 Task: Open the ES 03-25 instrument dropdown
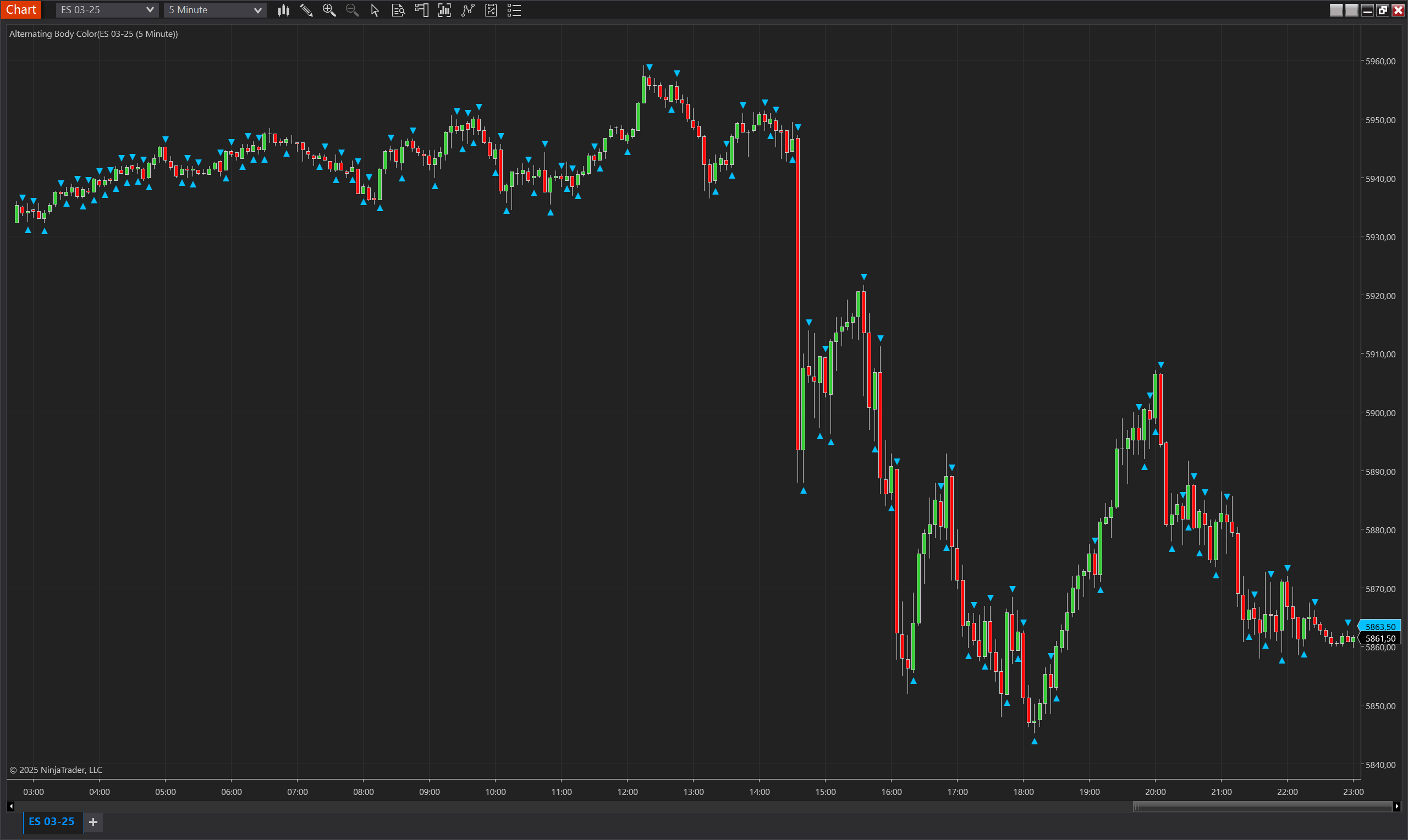[107, 10]
